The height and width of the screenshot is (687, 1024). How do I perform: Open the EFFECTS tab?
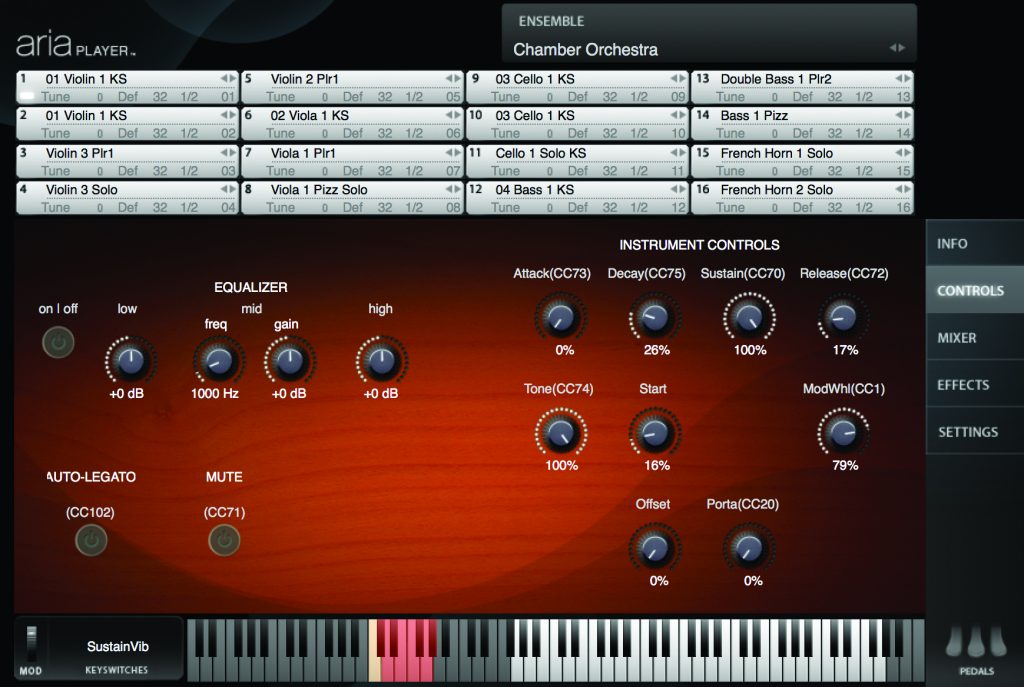coord(974,385)
